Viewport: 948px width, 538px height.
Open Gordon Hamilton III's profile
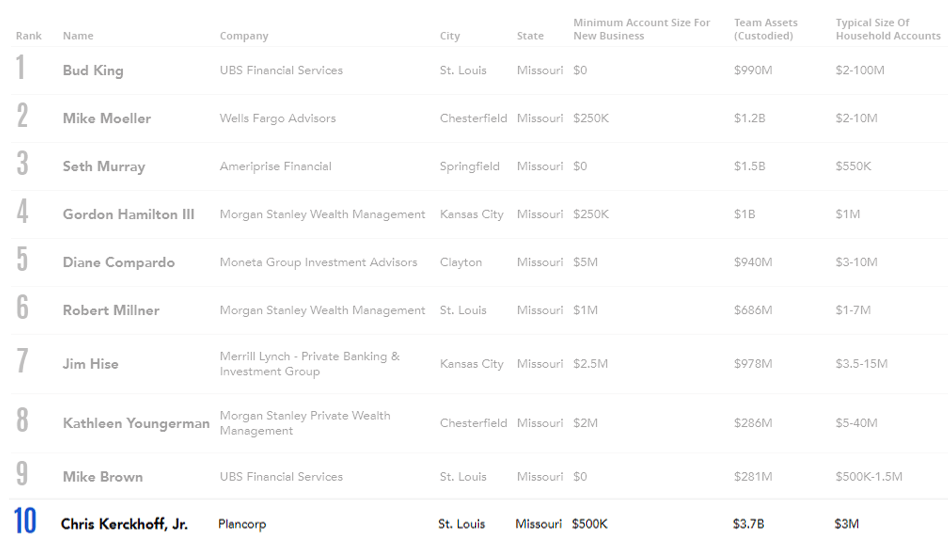click(x=129, y=215)
